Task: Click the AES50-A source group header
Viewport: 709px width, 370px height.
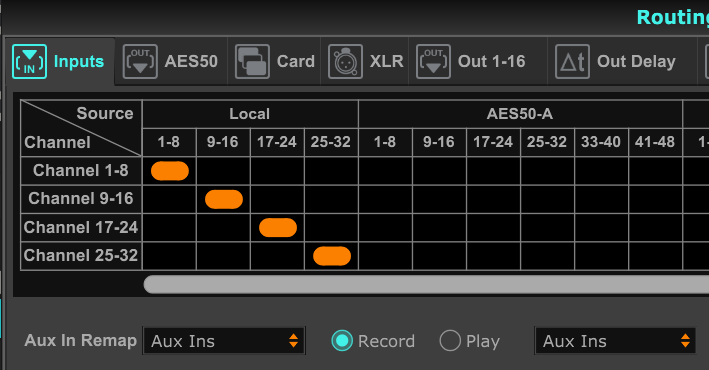Action: [520, 114]
